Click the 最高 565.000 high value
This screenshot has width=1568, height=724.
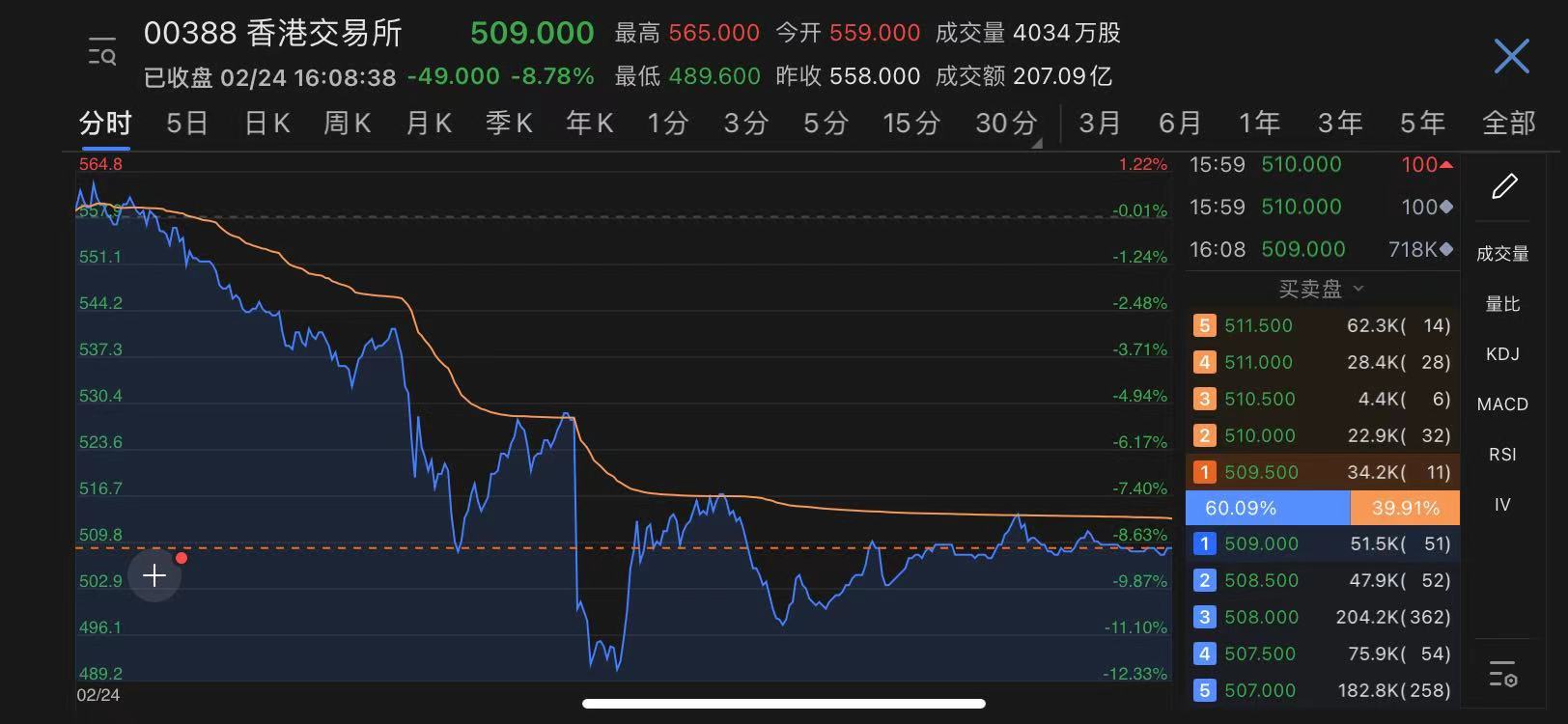pyautogui.click(x=687, y=33)
